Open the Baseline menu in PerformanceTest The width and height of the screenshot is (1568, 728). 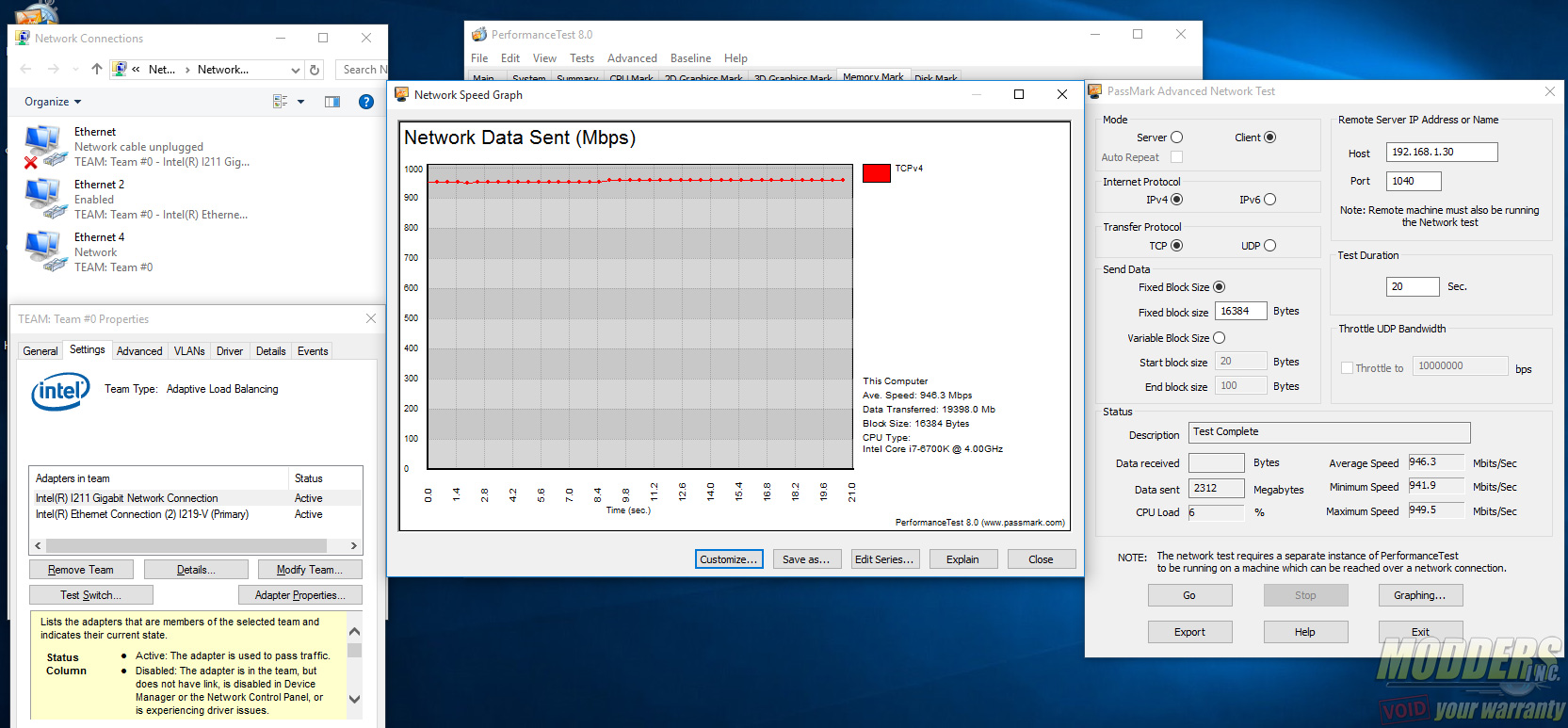(x=690, y=58)
